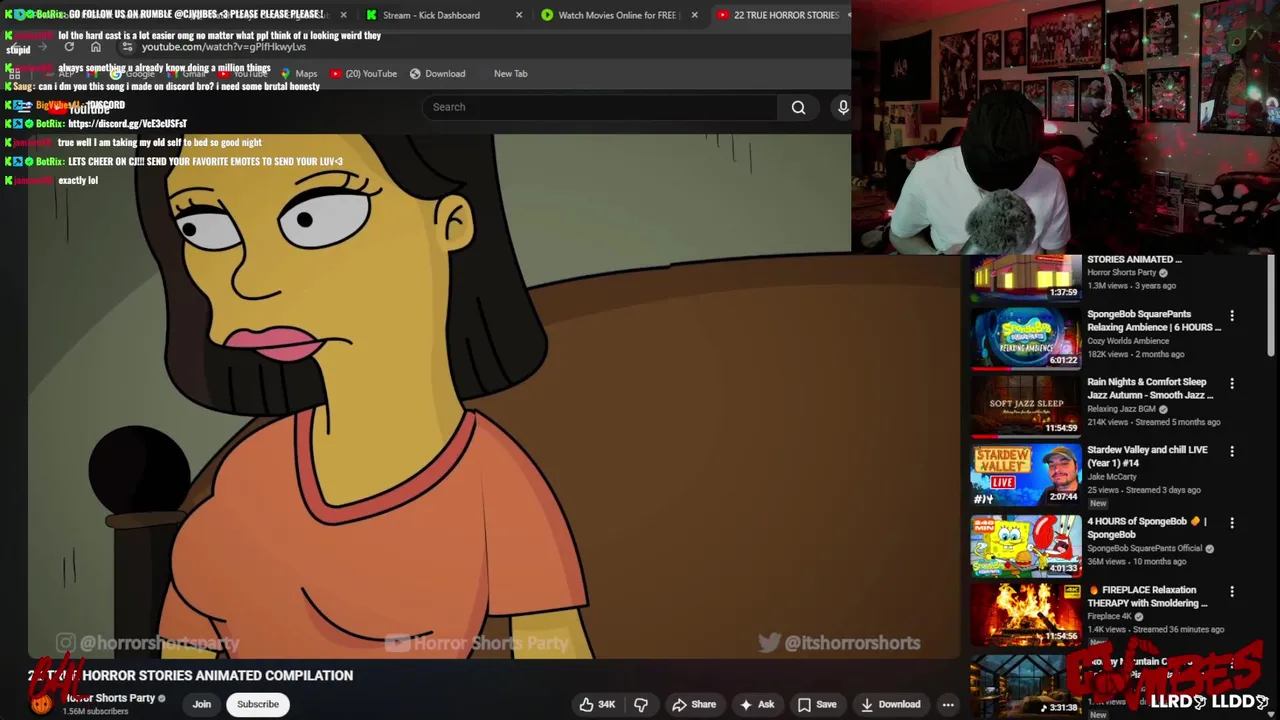Open Cozy Worlds Ambience channel name
The height and width of the screenshot is (720, 1280).
point(1128,341)
